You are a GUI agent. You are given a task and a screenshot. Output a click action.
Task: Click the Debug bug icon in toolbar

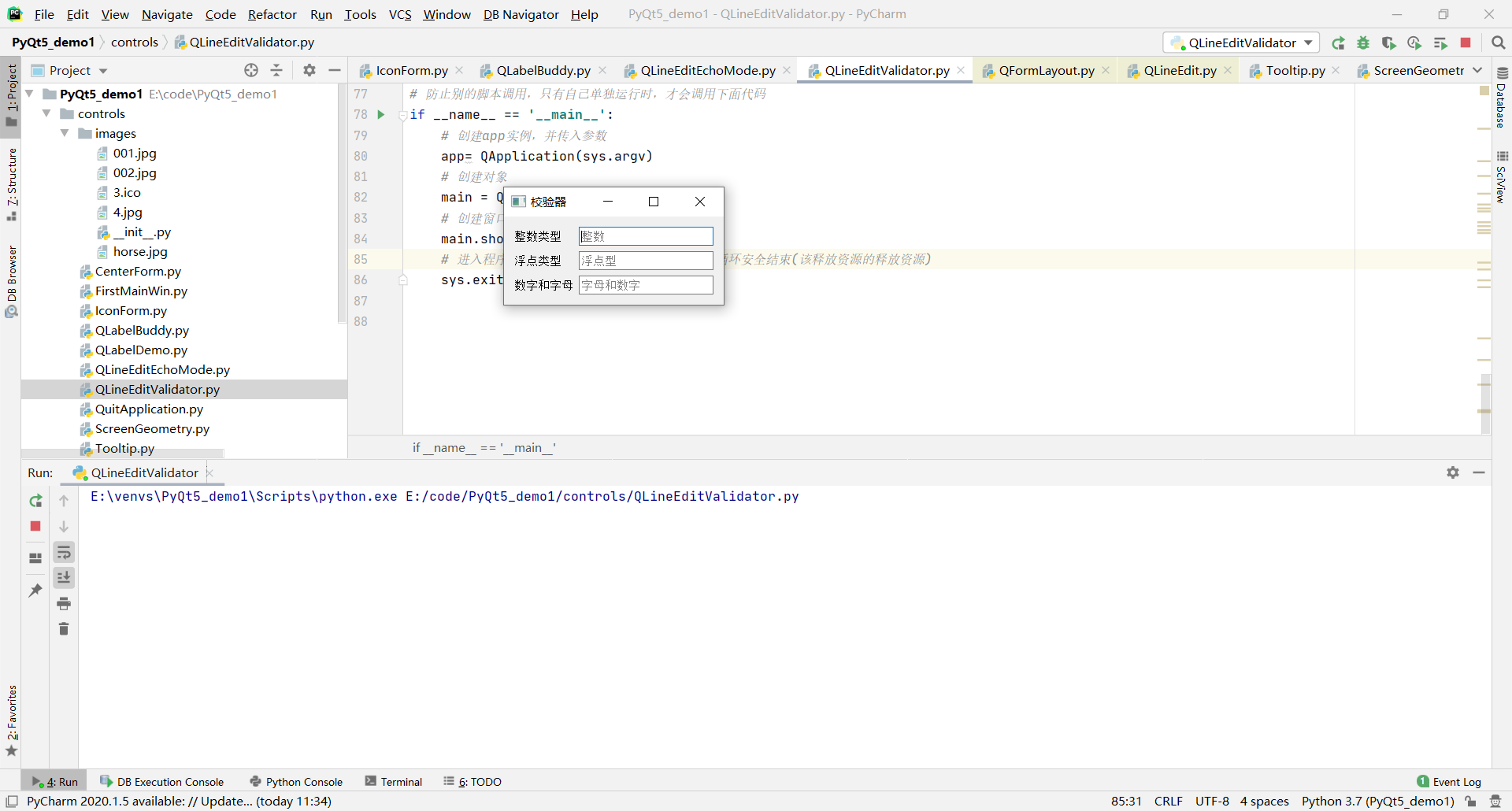point(1363,43)
